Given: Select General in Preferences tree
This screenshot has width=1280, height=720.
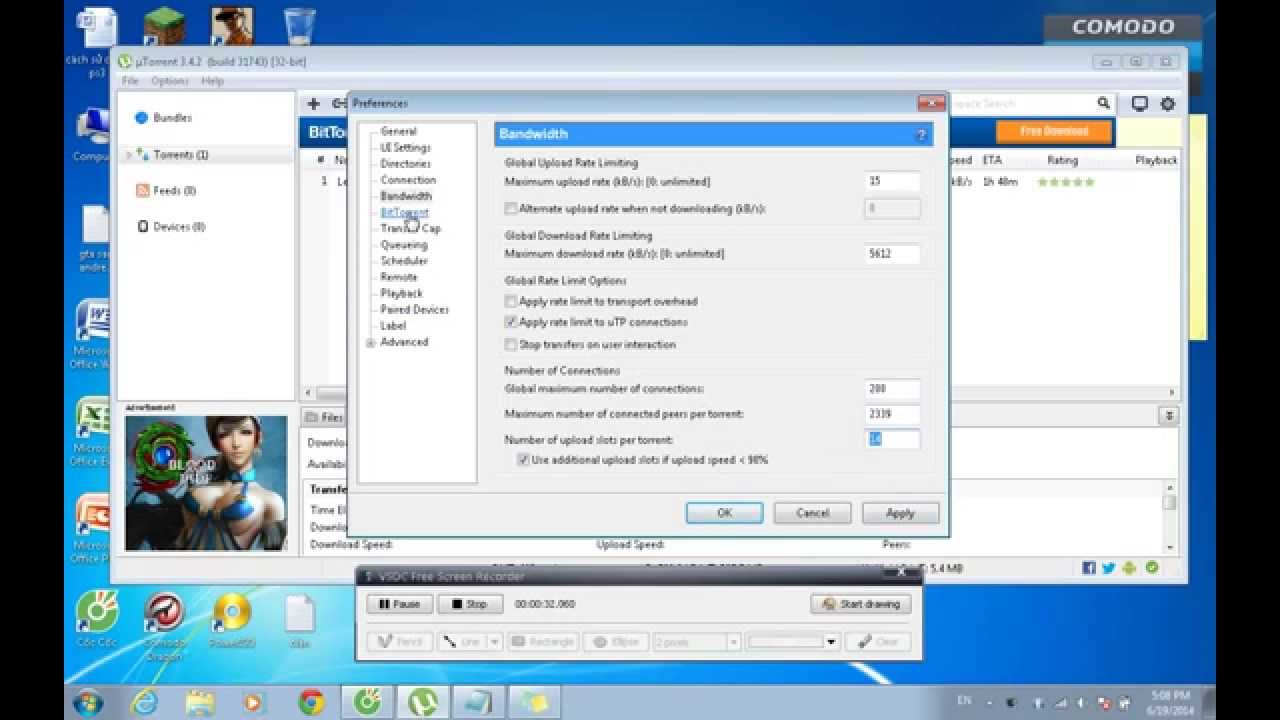Looking at the screenshot, I should point(398,131).
